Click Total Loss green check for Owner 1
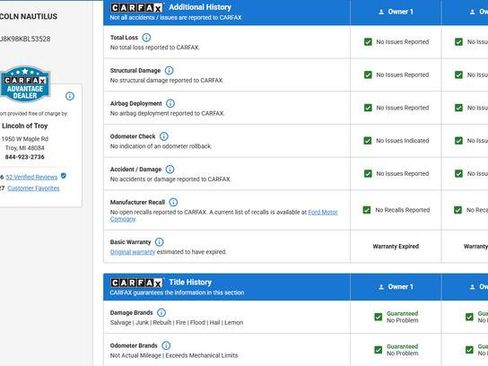This screenshot has width=488, height=366. 368,42
